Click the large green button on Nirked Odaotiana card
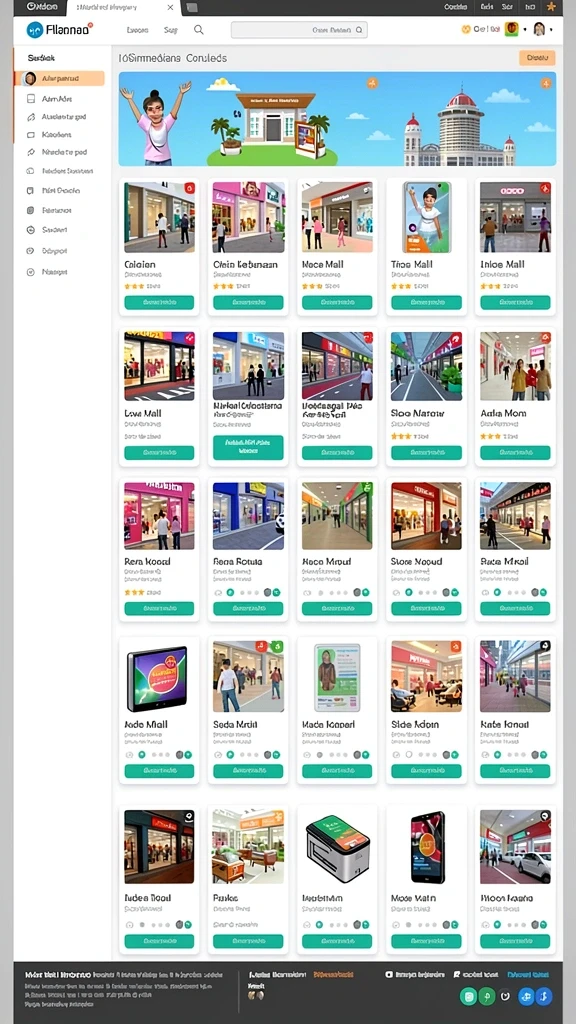 (x=248, y=447)
